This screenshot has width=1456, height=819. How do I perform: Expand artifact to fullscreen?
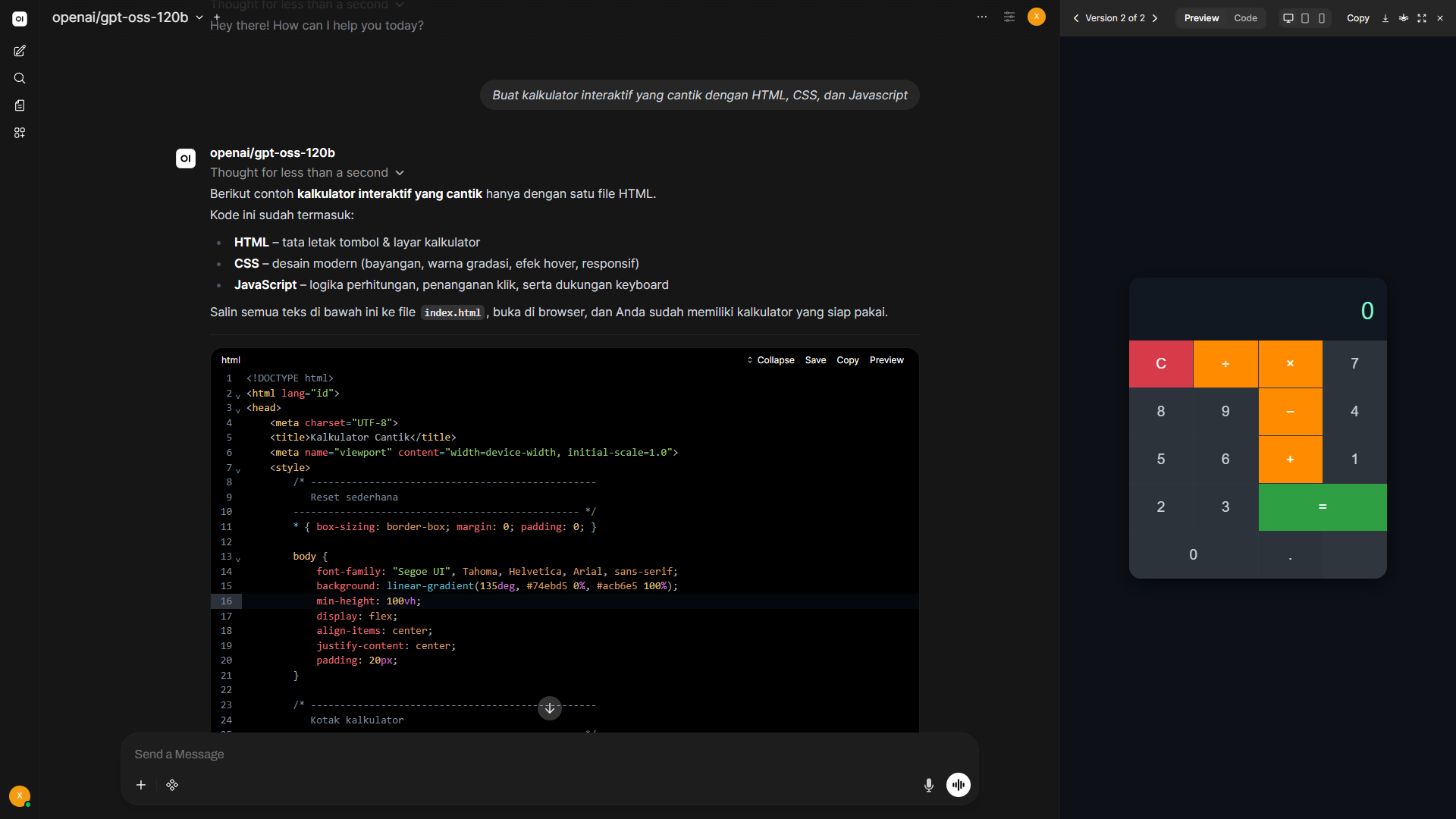[1422, 18]
